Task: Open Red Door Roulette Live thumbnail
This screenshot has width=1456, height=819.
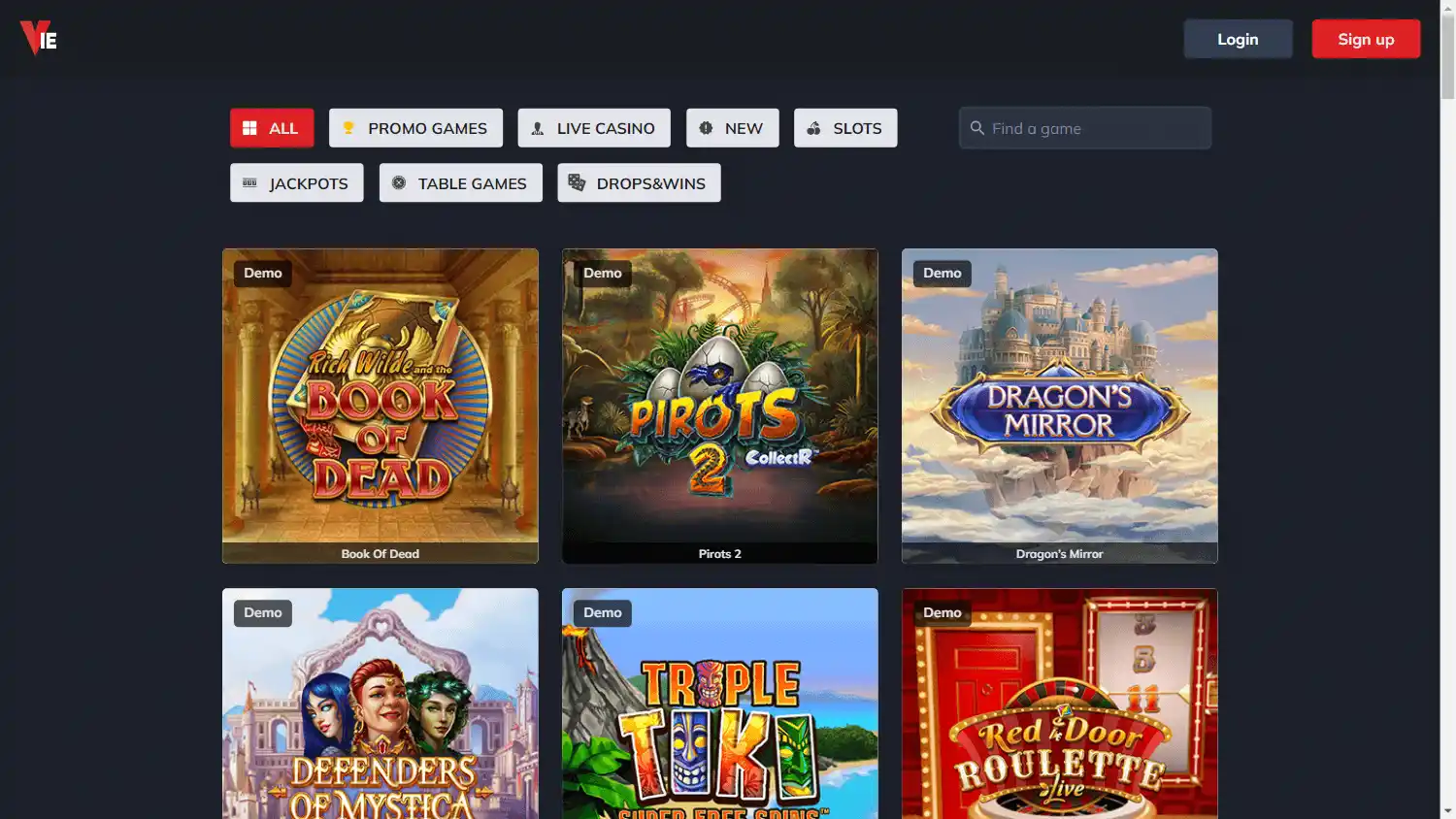Action: [1060, 704]
